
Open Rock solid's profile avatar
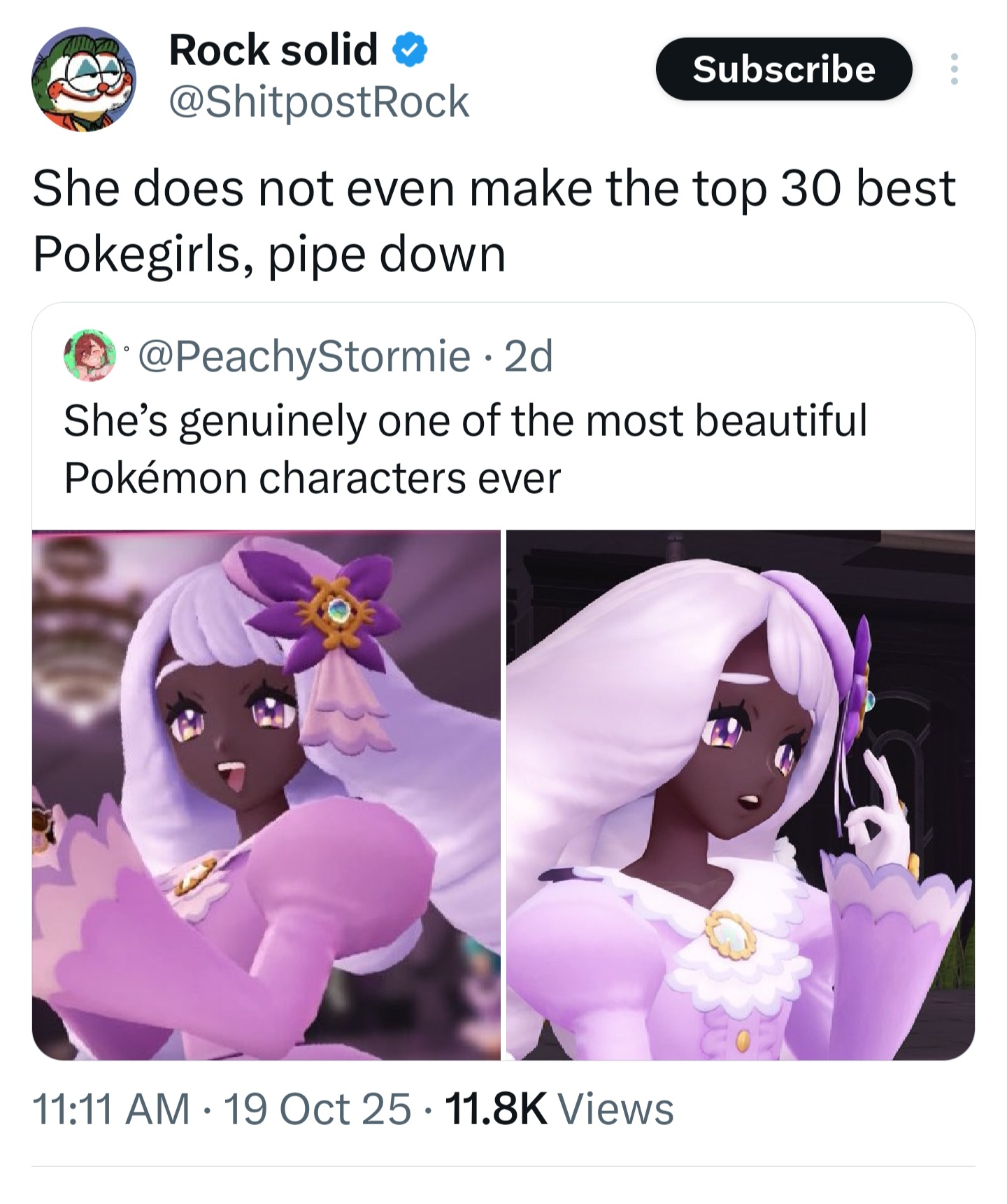(x=84, y=78)
